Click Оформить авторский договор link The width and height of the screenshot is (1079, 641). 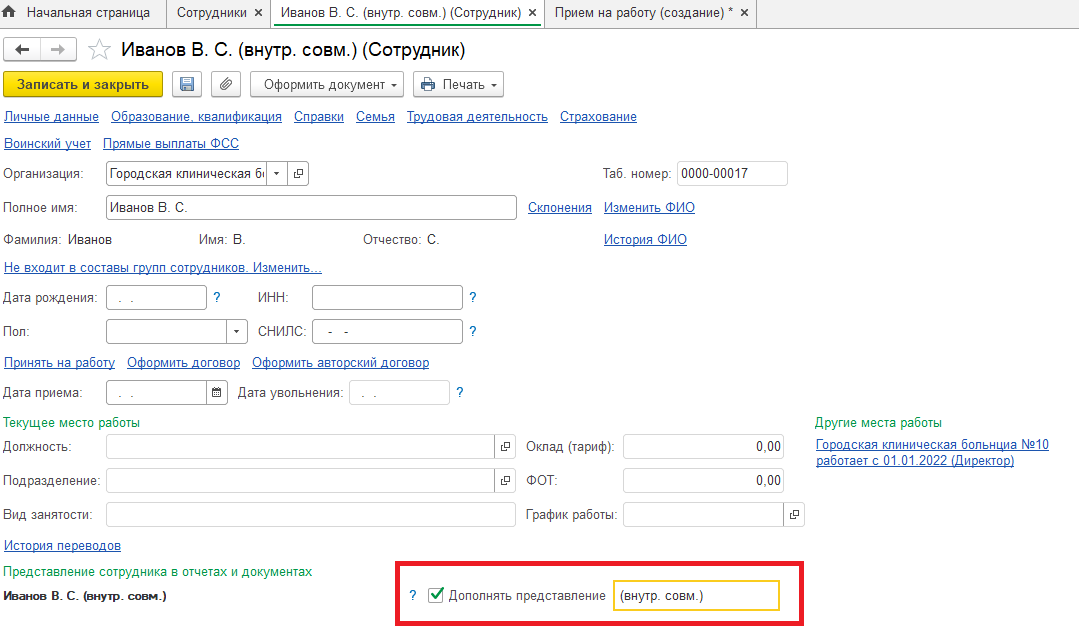pyautogui.click(x=341, y=362)
